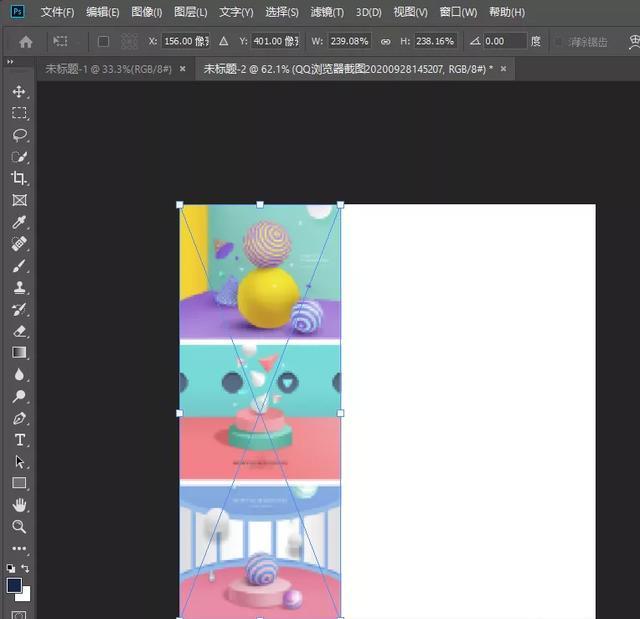
Task: Choose the Clone Stamp tool
Action: tap(19, 287)
